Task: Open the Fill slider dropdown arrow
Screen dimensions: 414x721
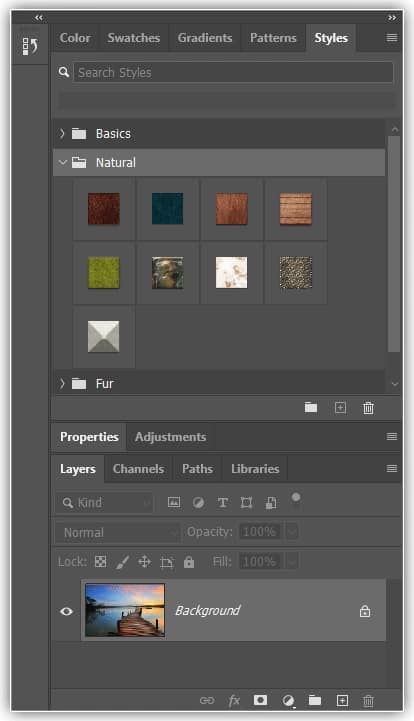Action: pyautogui.click(x=292, y=561)
